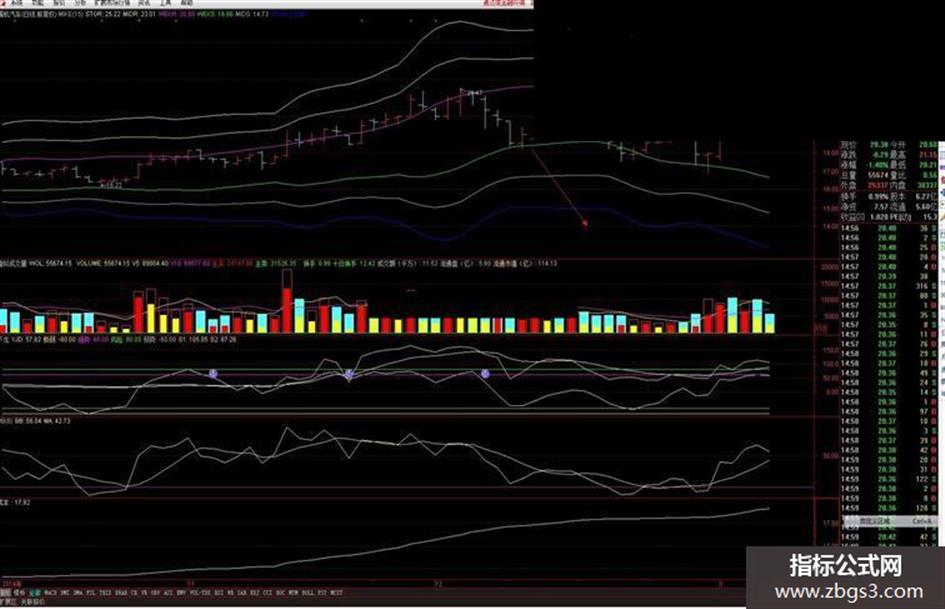The image size is (945, 609).
Task: Open the 报价 menu
Action: pos(59,3)
